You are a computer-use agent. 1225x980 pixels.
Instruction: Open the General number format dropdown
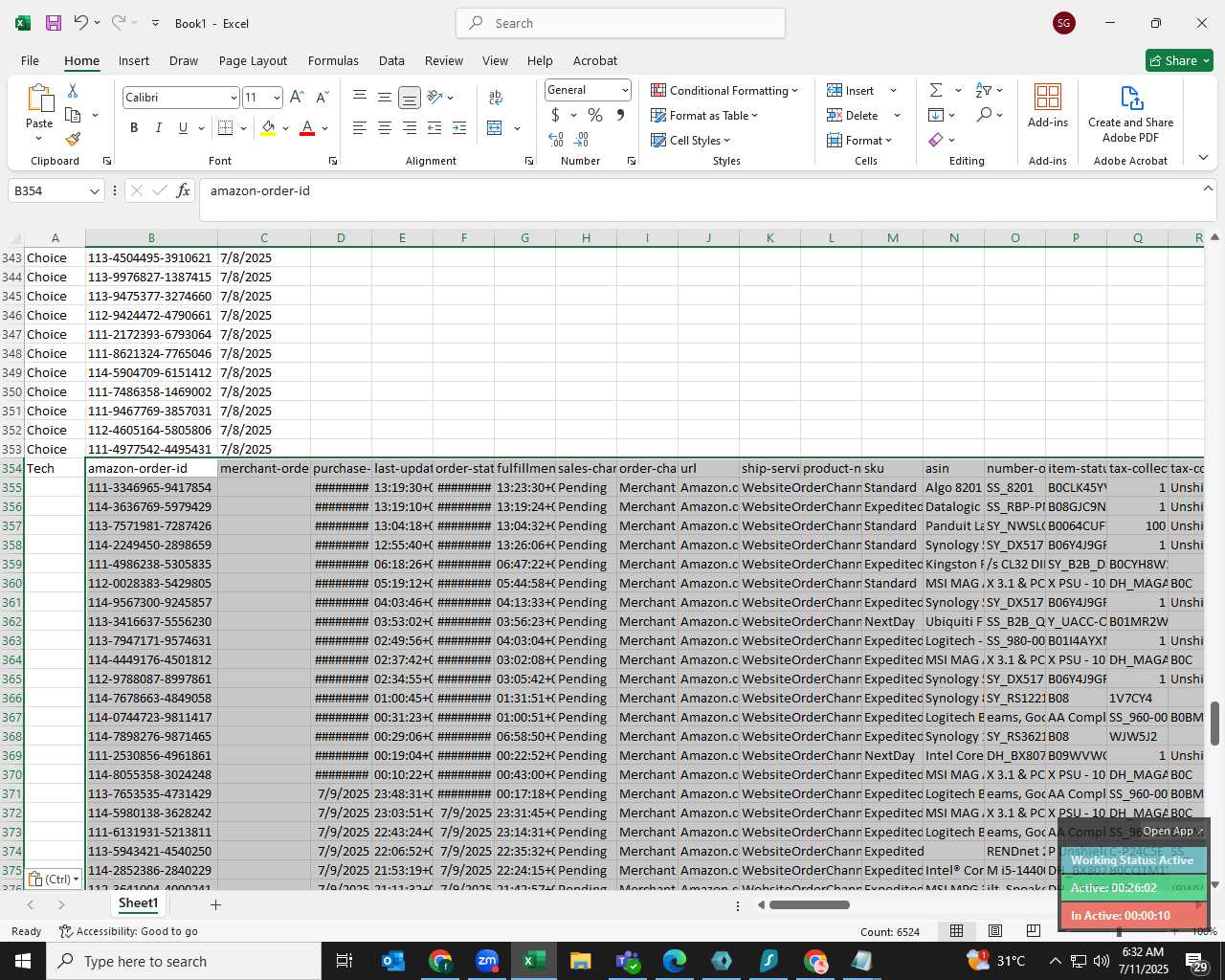pos(625,90)
